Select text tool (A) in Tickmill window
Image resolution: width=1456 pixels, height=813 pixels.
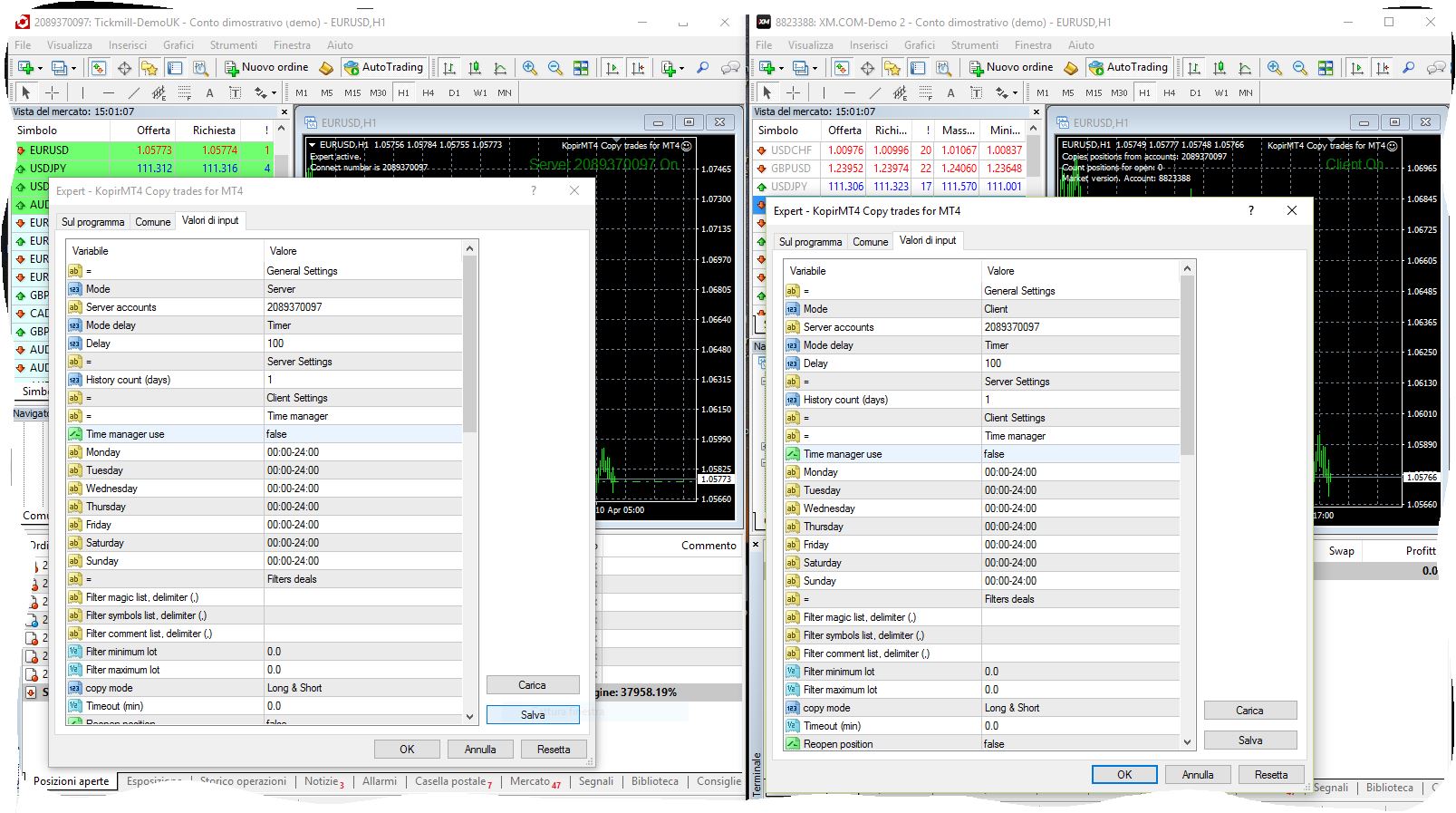click(209, 92)
